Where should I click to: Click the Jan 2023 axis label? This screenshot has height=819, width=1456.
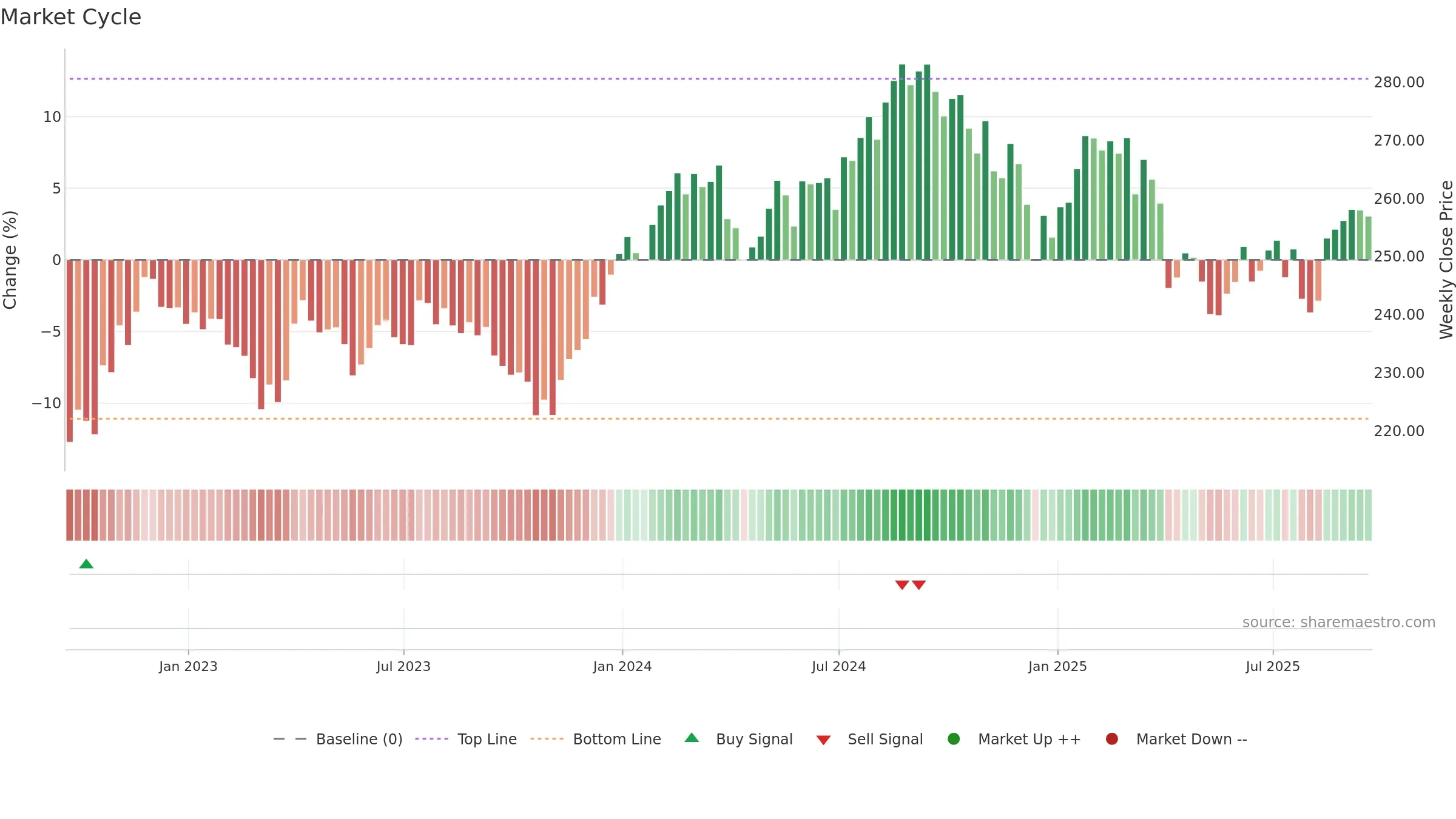[188, 666]
